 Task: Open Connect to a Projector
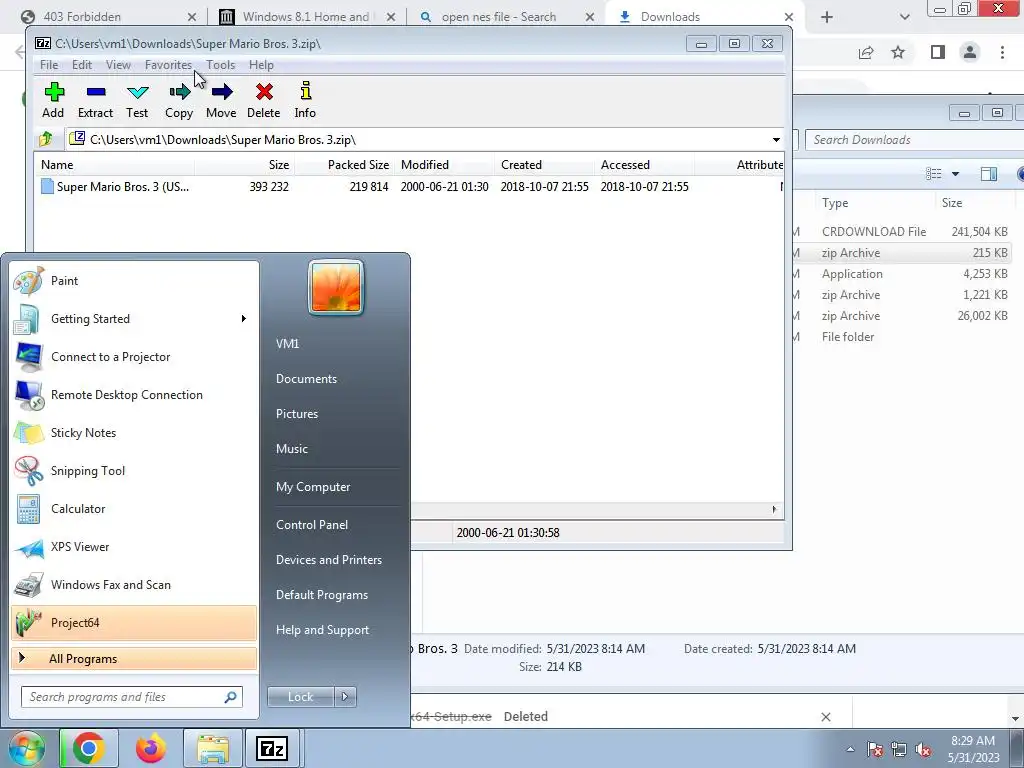pyautogui.click(x=135, y=357)
